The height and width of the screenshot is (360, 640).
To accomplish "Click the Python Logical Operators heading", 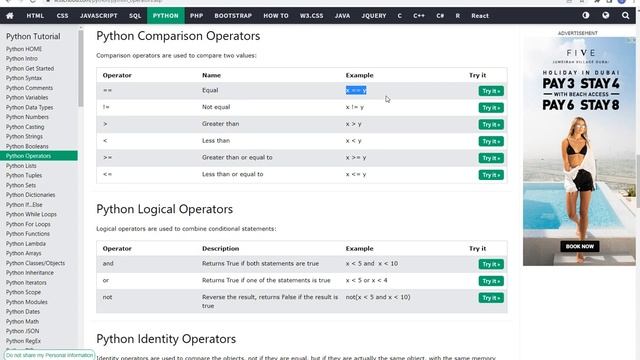I will coord(164,209).
